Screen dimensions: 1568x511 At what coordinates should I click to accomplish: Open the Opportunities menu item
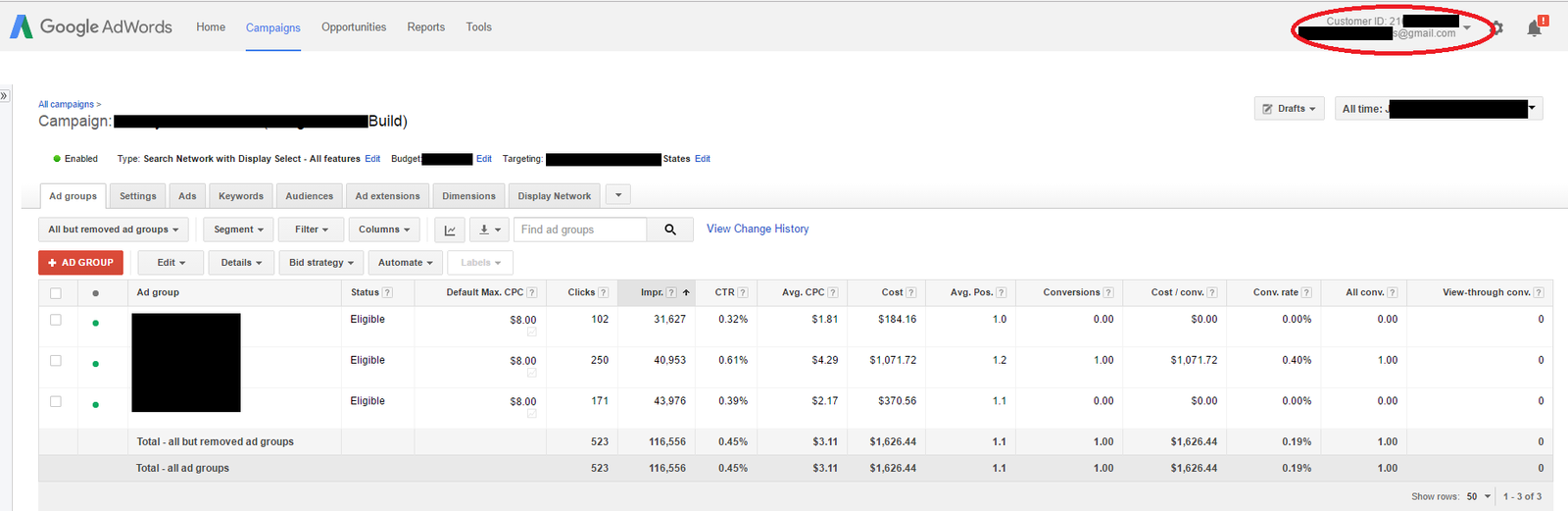pos(354,27)
